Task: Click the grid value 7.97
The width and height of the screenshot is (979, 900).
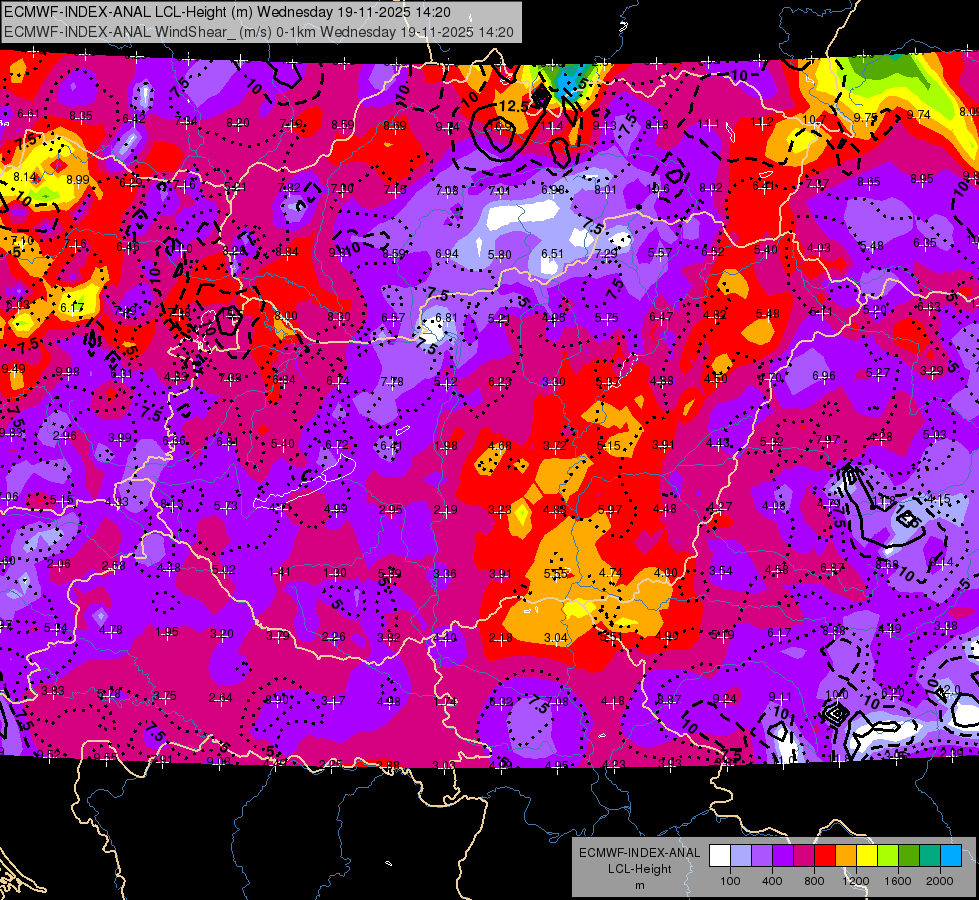Action: [x=828, y=440]
